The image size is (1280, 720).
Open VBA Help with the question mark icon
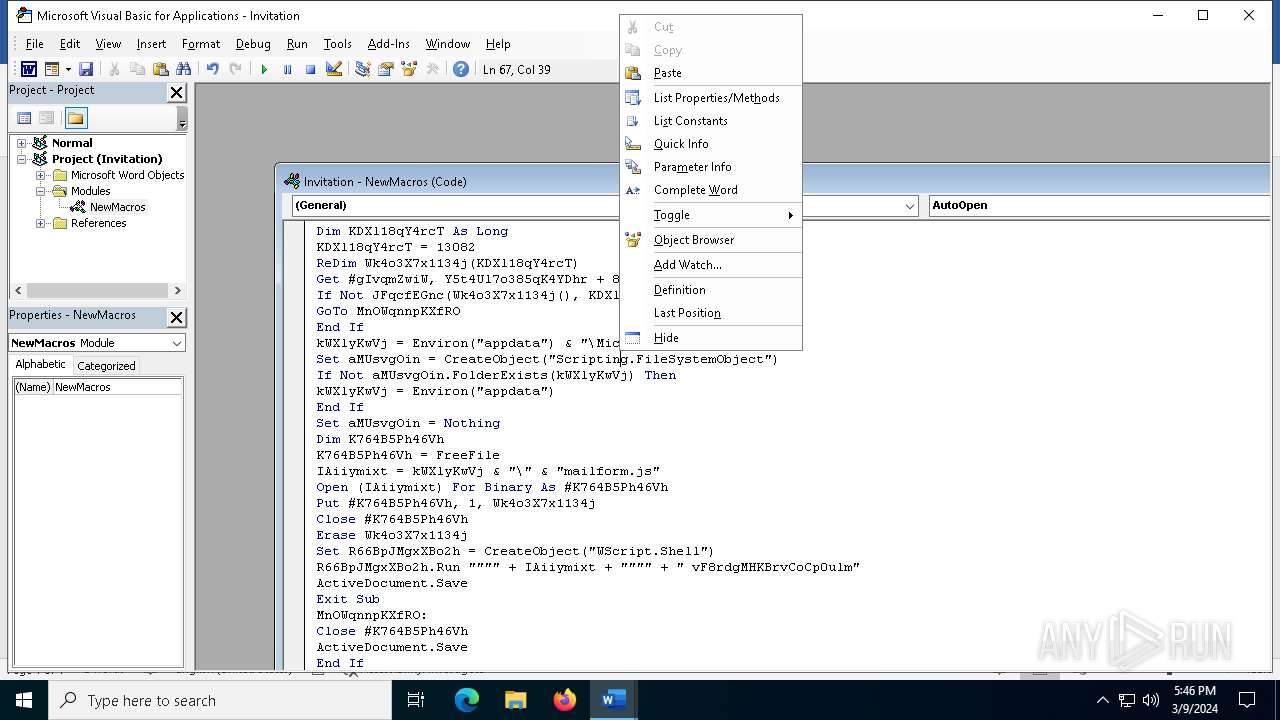[x=461, y=69]
